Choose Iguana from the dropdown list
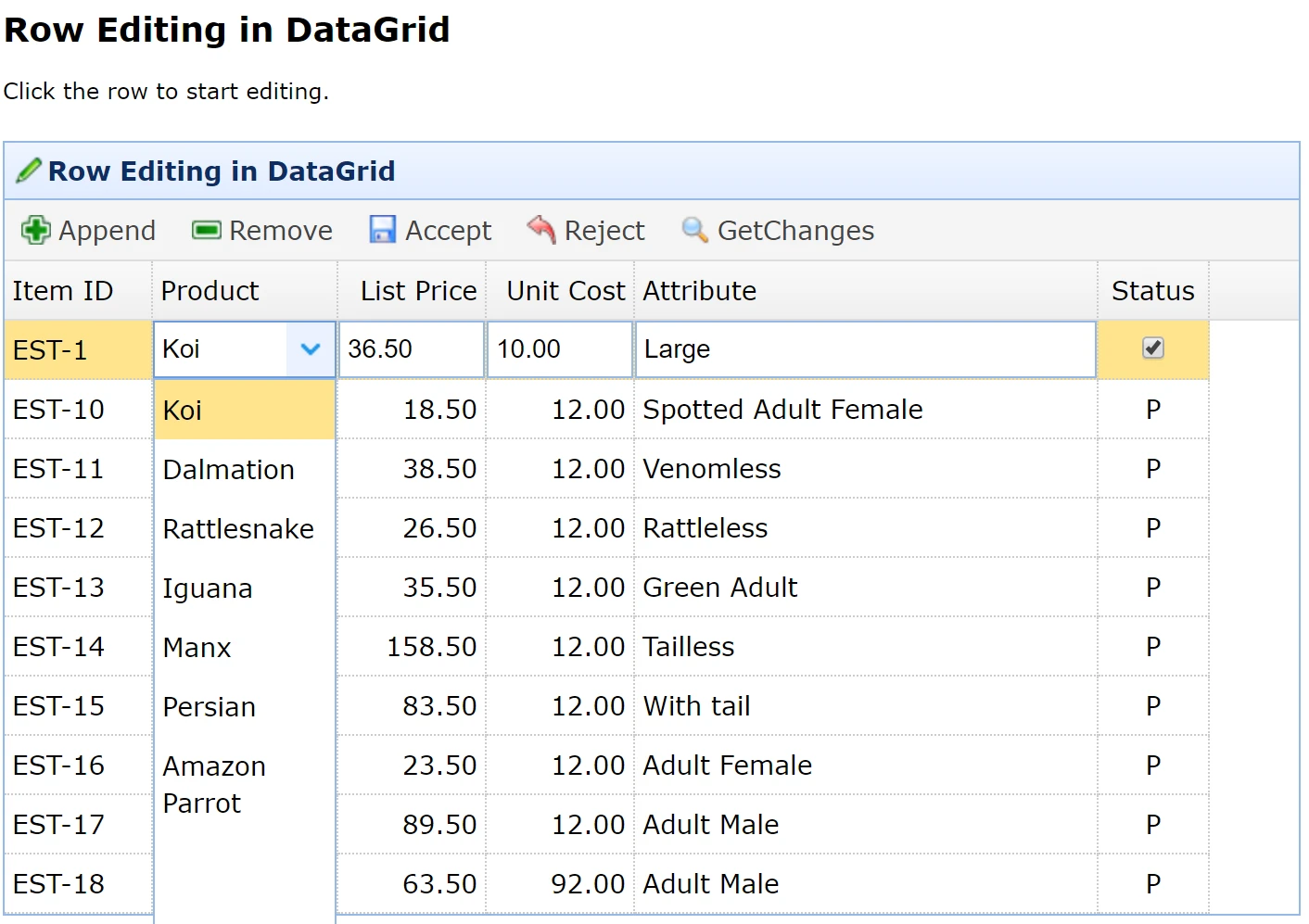The height and width of the screenshot is (924, 1309). (245, 588)
